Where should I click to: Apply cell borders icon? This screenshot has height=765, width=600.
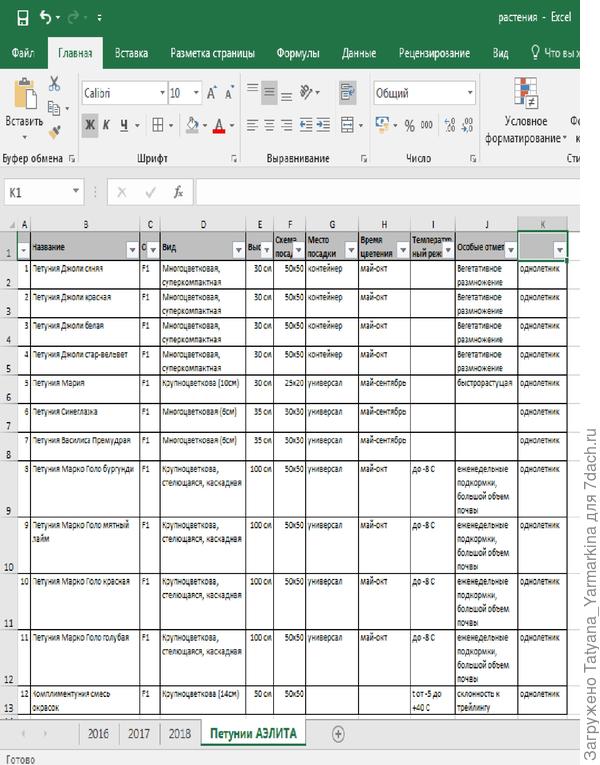point(158,125)
